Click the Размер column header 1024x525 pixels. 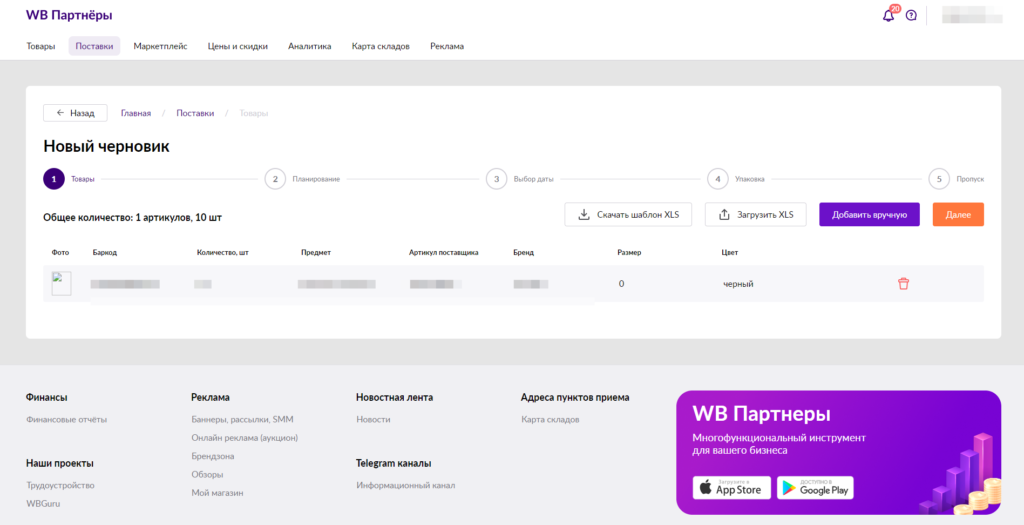click(629, 252)
